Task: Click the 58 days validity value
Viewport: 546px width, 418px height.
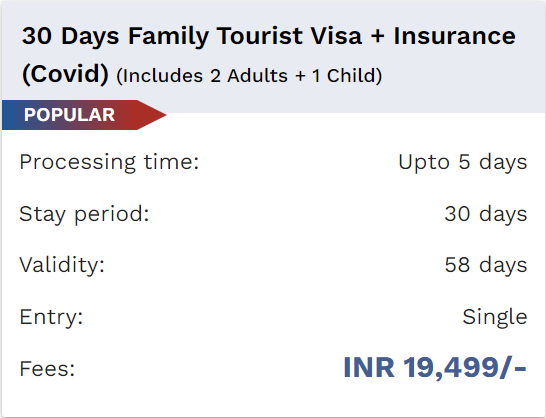Action: tap(486, 265)
